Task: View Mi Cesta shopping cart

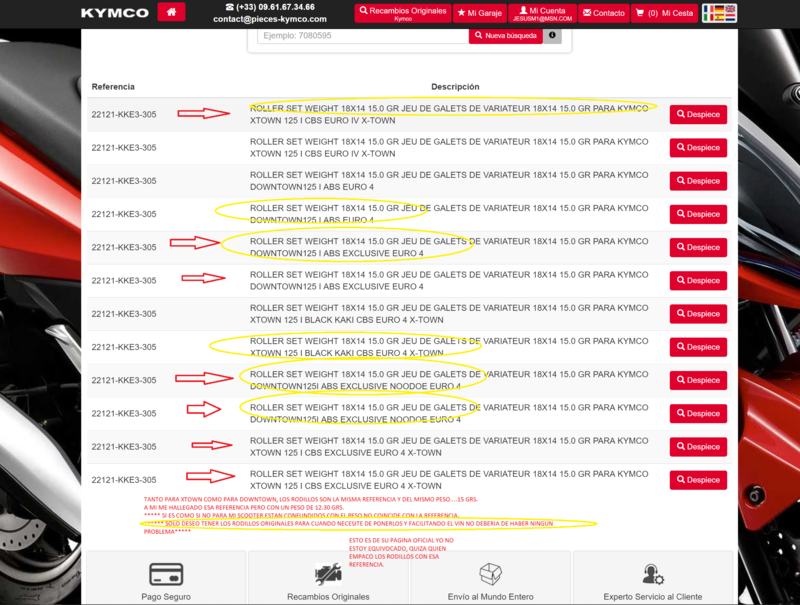Action: (664, 13)
